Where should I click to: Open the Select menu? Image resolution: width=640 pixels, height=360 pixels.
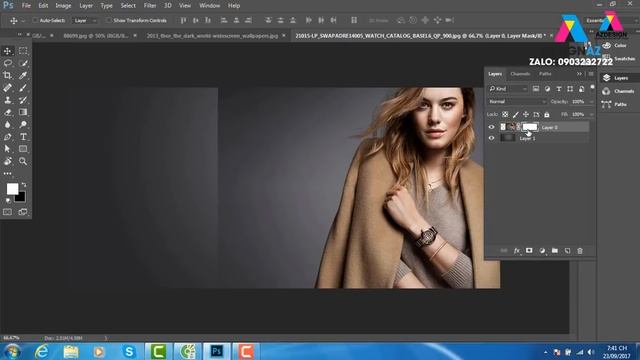(128, 6)
